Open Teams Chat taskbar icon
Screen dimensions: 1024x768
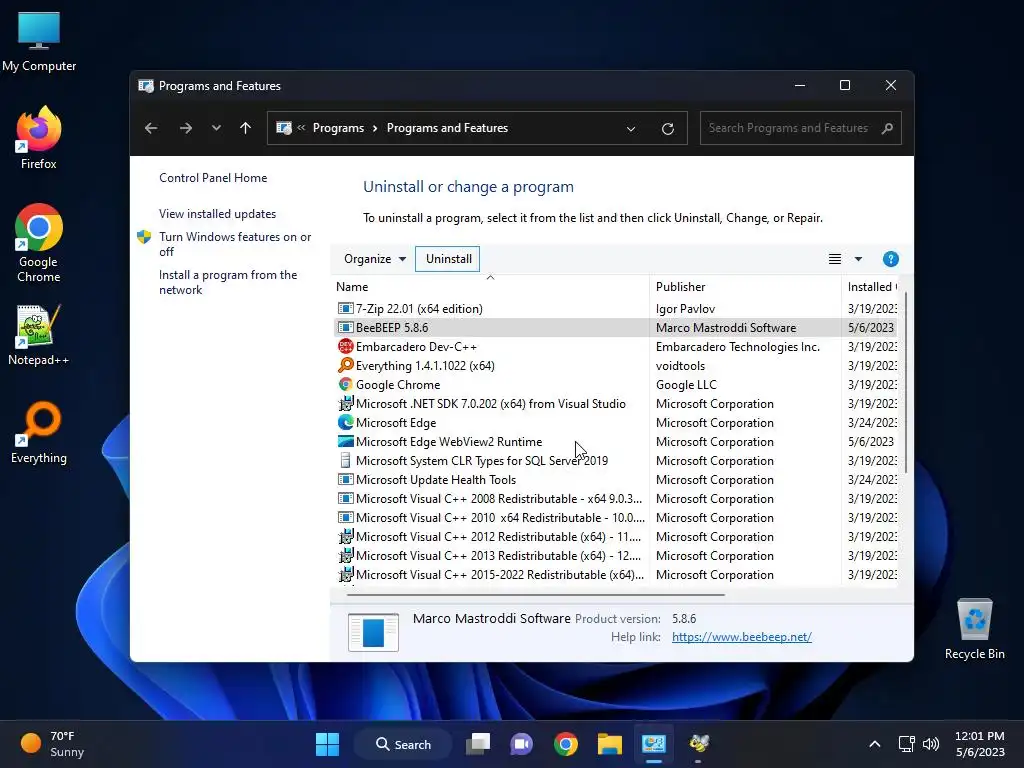521,744
